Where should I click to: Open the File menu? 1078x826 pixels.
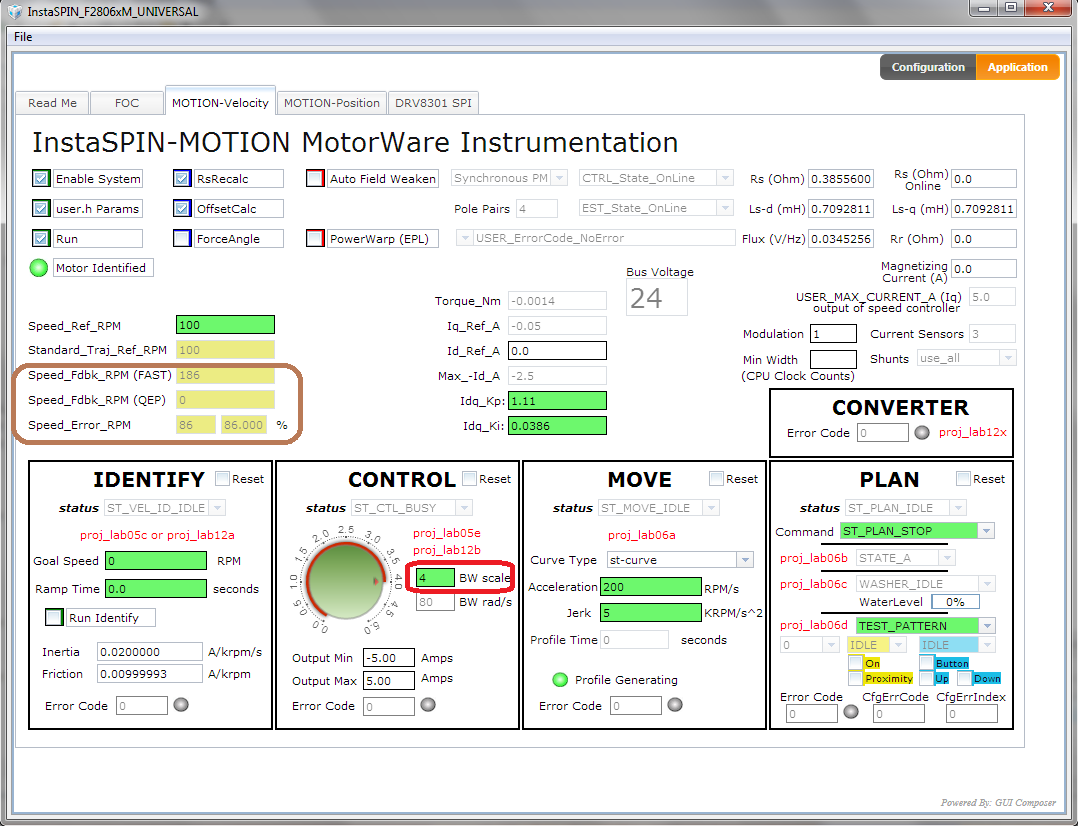(x=23, y=36)
